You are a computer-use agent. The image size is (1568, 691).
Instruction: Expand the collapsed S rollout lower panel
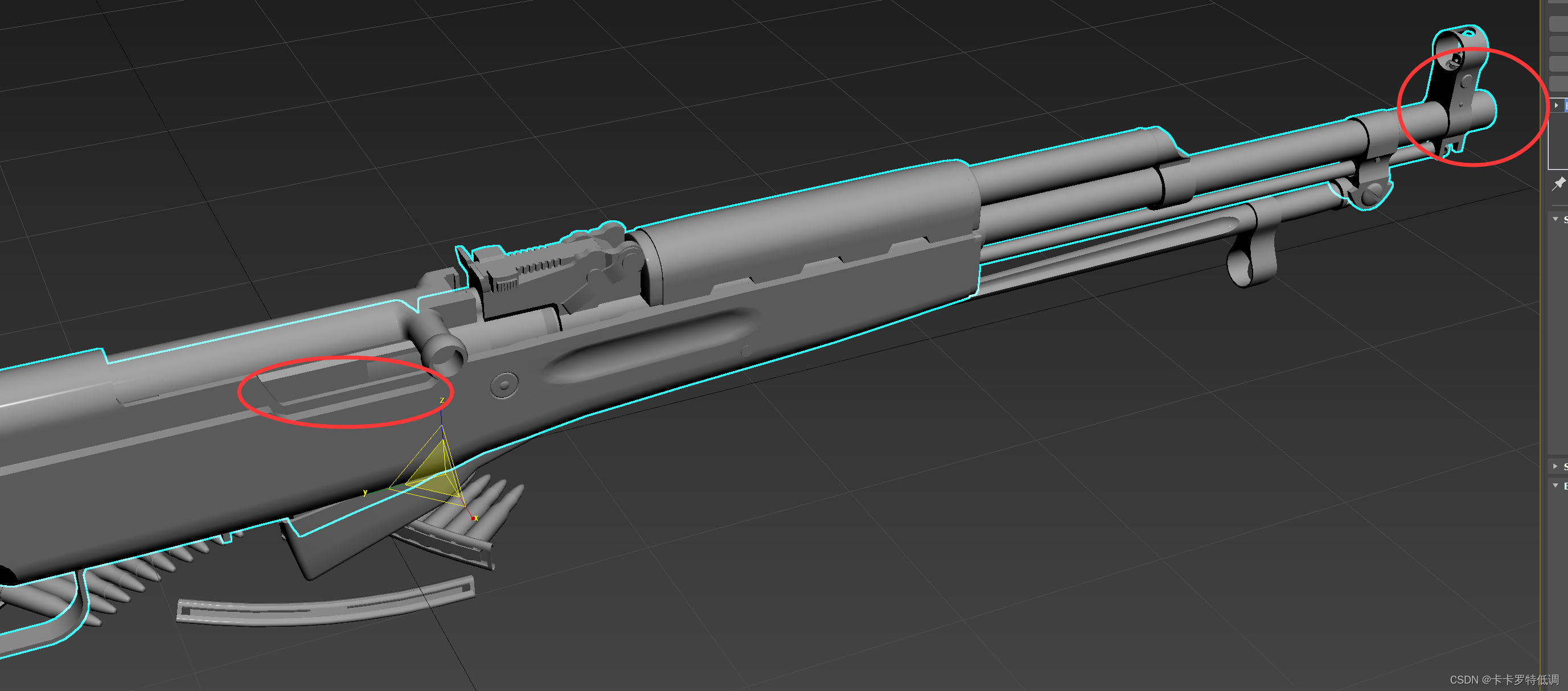[x=1556, y=466]
